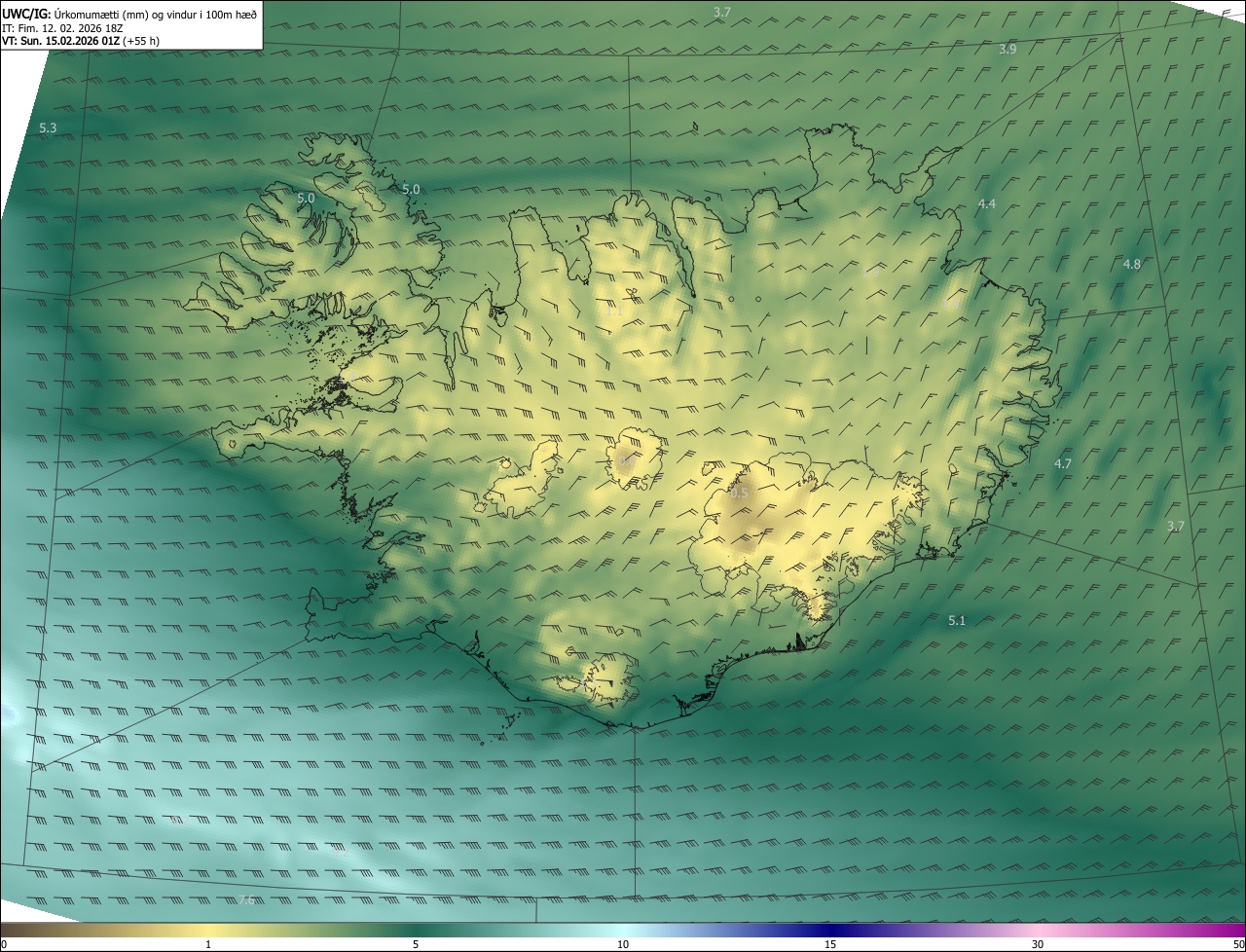
Task: Click the color scale tick labeled 15
Action: (x=830, y=945)
